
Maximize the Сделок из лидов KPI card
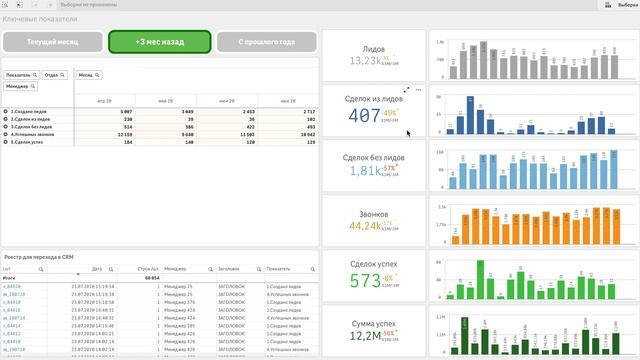tap(407, 90)
